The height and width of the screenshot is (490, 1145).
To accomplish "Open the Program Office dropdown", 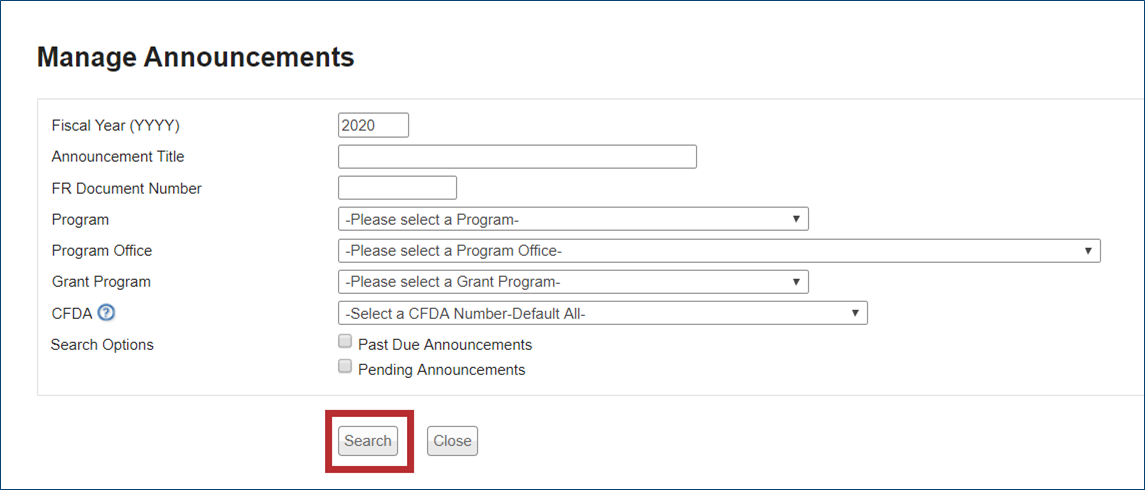I will pos(719,251).
